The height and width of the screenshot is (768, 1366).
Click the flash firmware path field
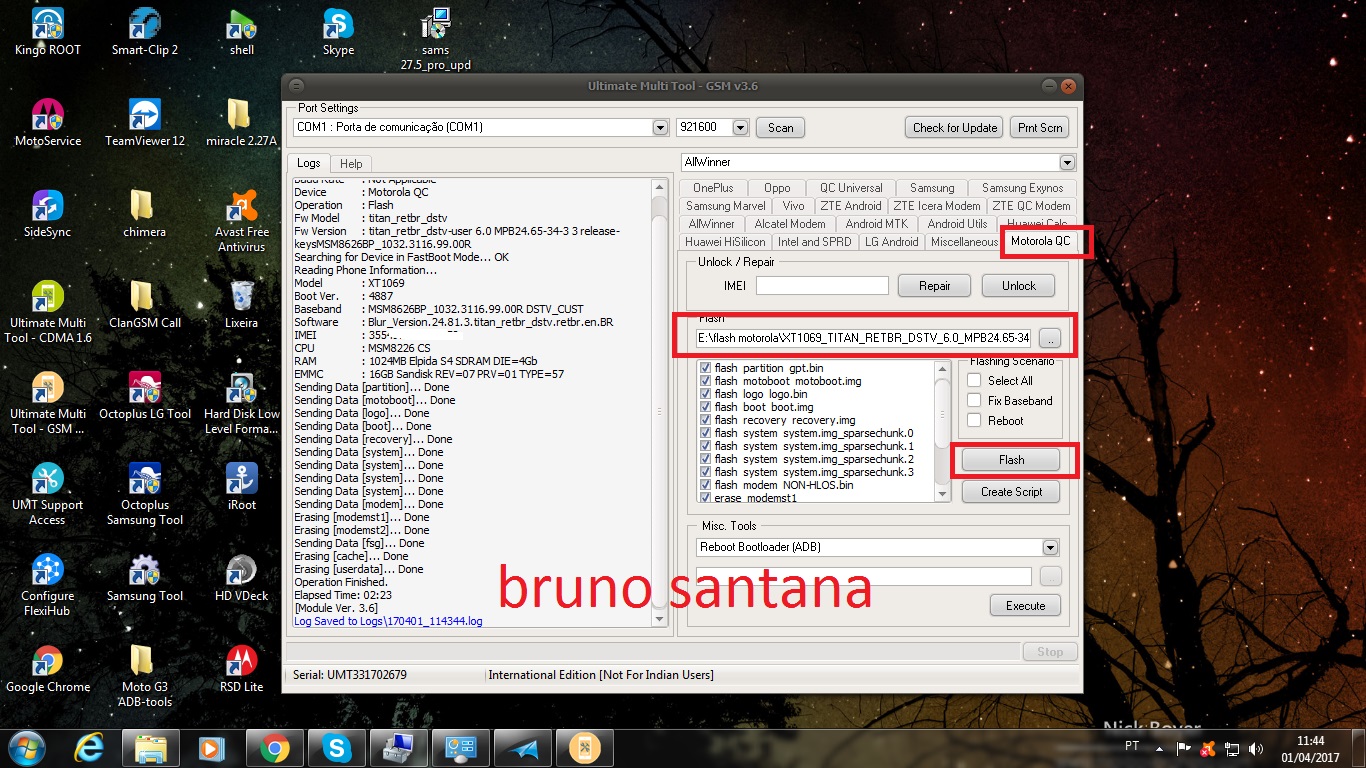tap(864, 338)
